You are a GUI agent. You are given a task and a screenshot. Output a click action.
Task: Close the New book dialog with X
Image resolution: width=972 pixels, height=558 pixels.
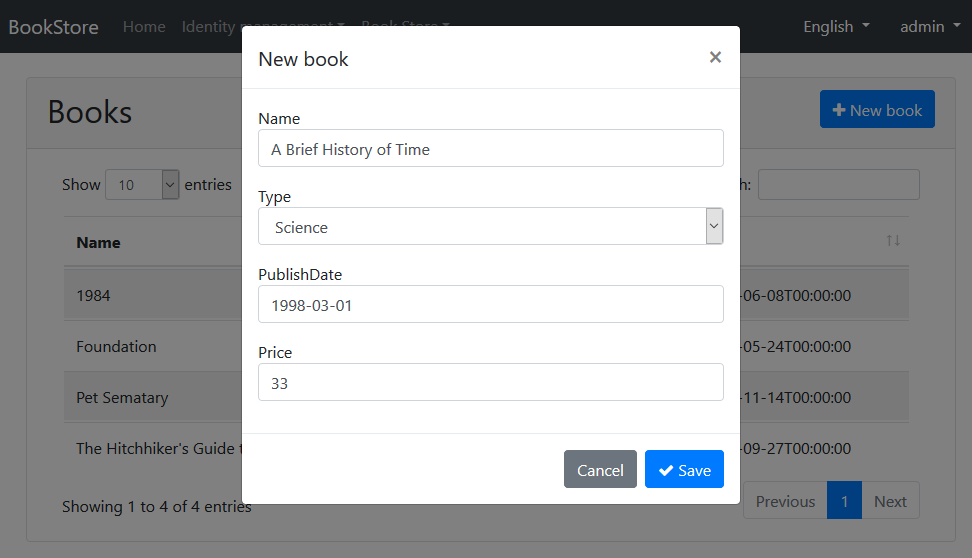click(x=715, y=58)
